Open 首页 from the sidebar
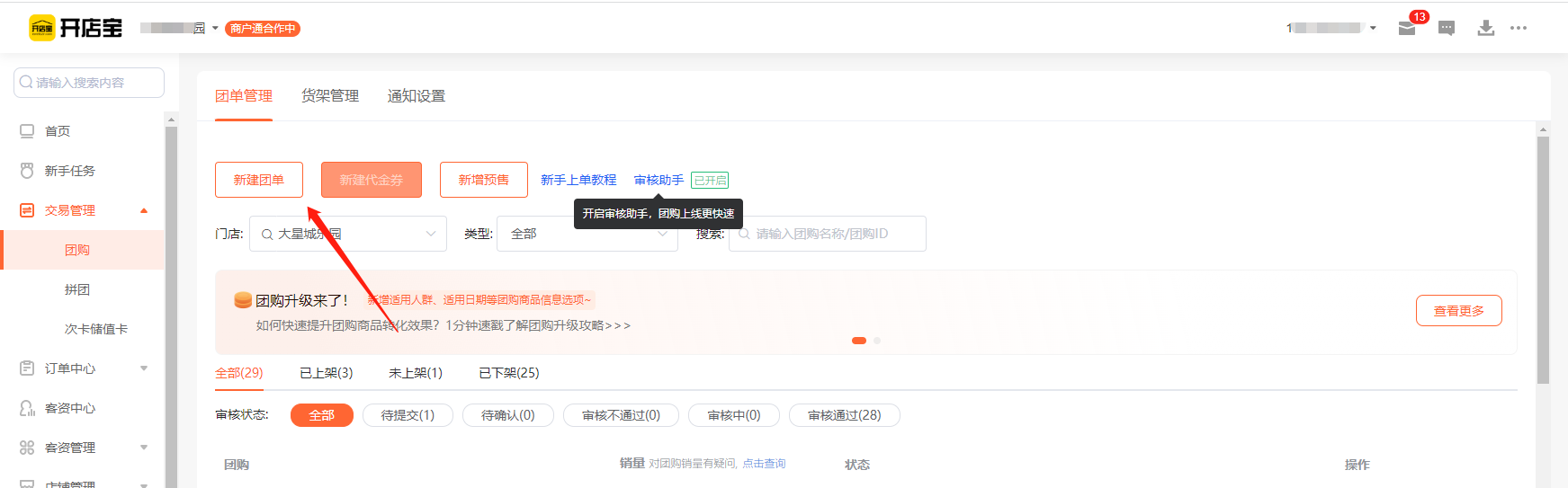Viewport: 1568px width, 488px height. tap(58, 131)
